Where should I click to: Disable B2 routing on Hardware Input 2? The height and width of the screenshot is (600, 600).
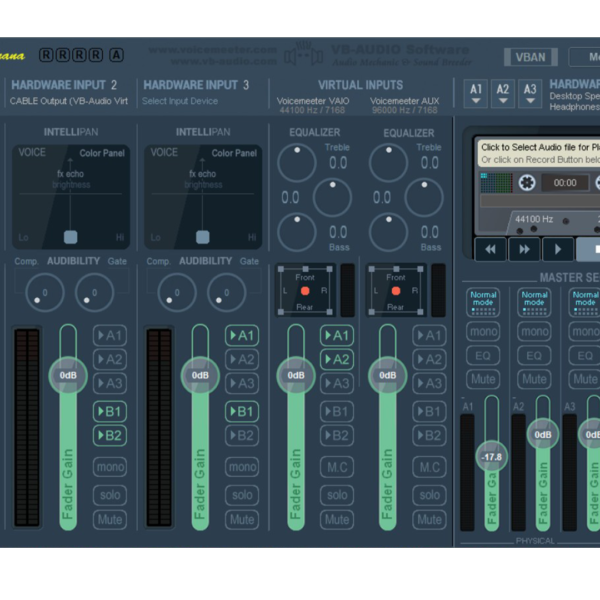coord(110,435)
